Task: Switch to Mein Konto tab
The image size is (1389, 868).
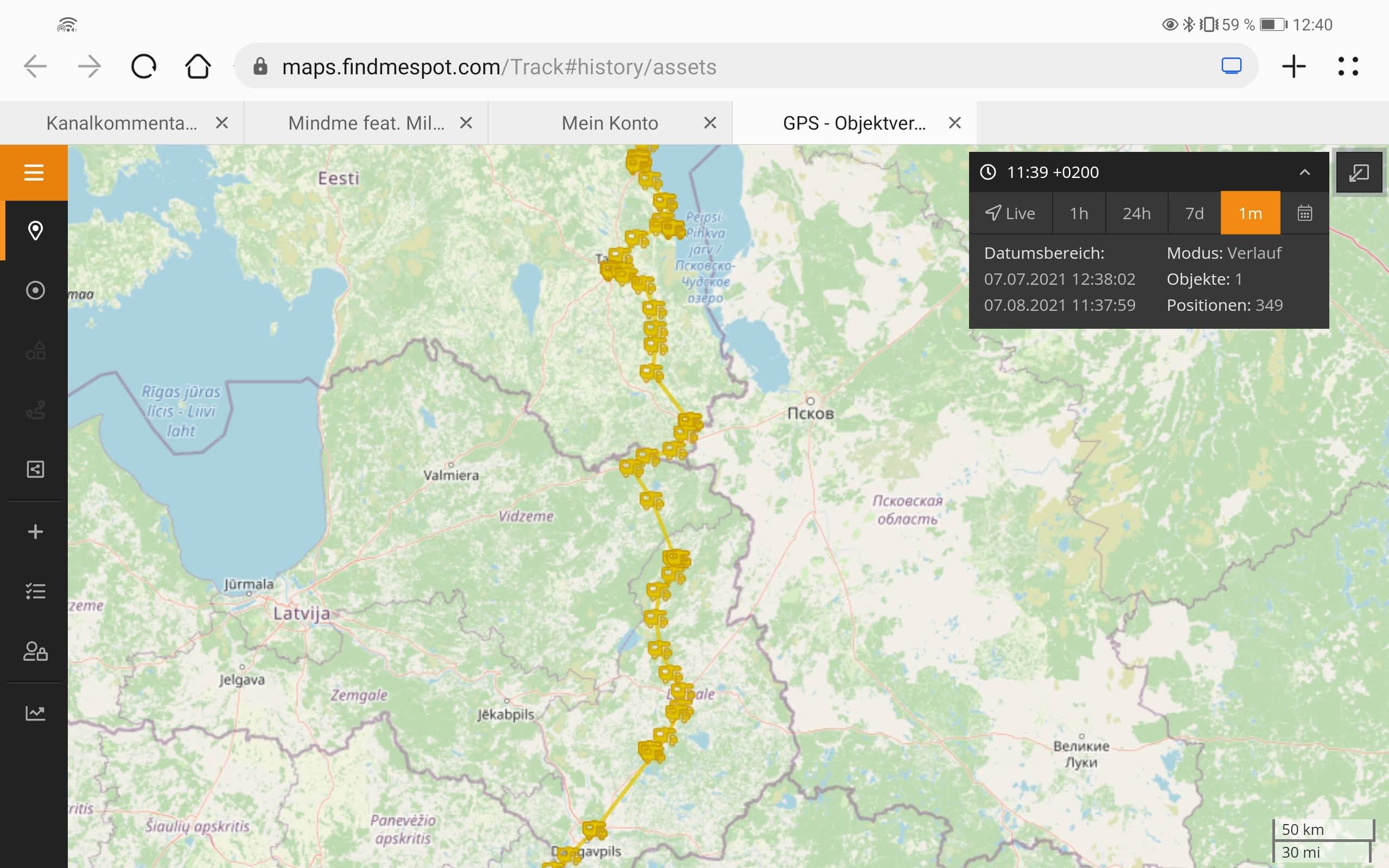Action: click(x=609, y=123)
